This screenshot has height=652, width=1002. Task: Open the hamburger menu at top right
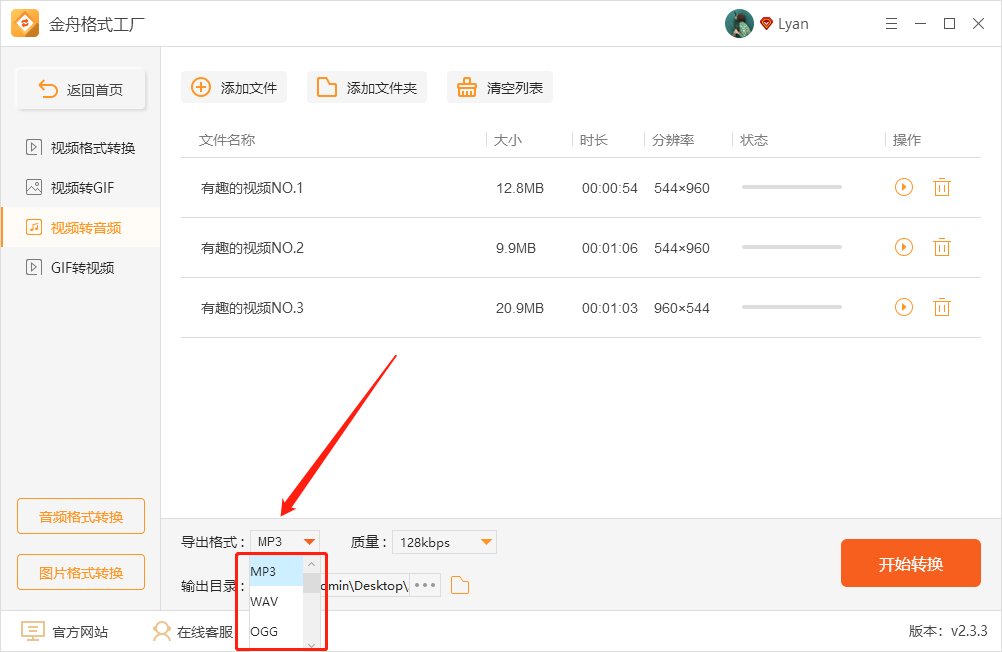tap(891, 23)
